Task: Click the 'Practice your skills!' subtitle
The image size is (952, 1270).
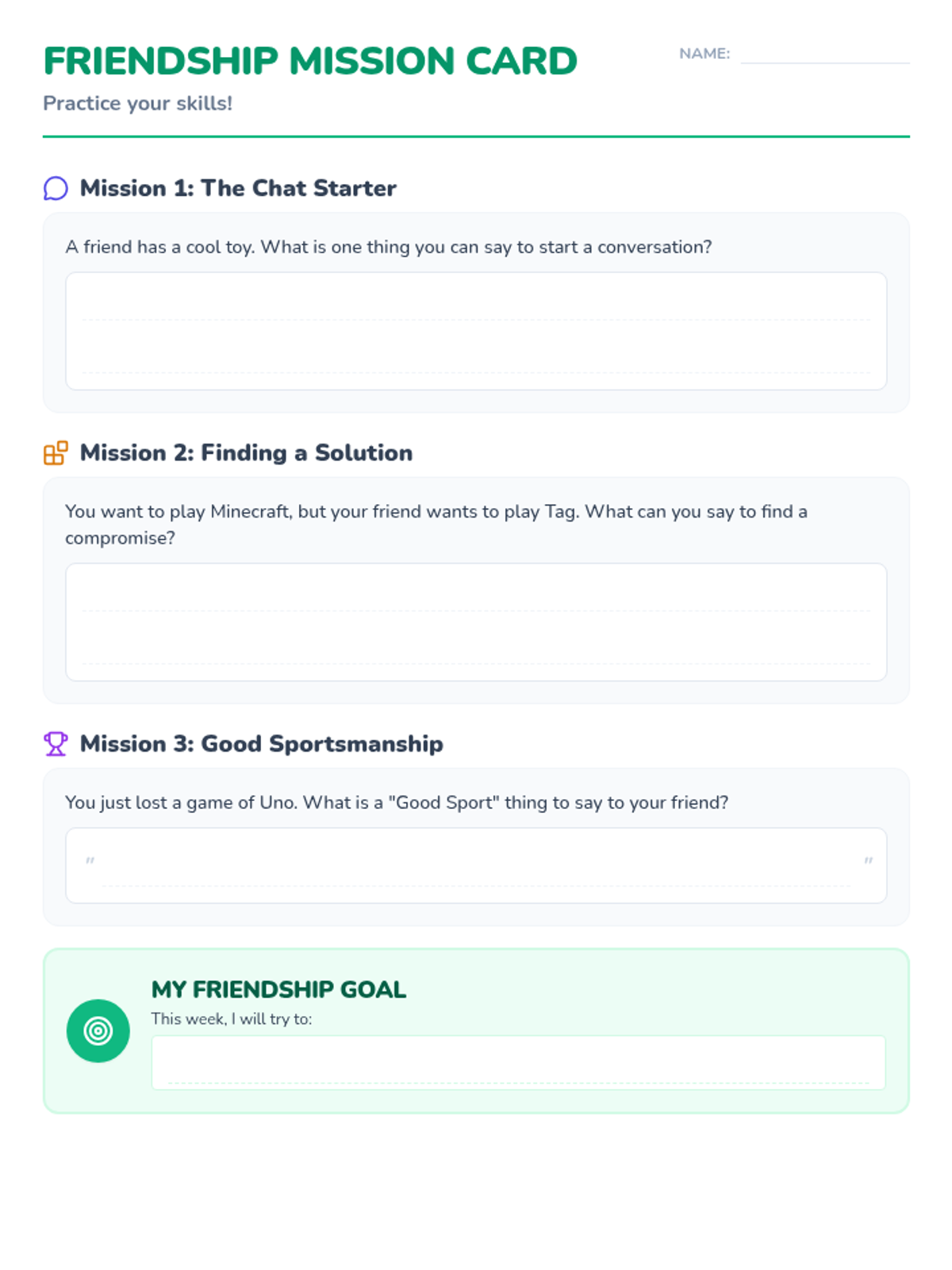Action: [x=138, y=103]
